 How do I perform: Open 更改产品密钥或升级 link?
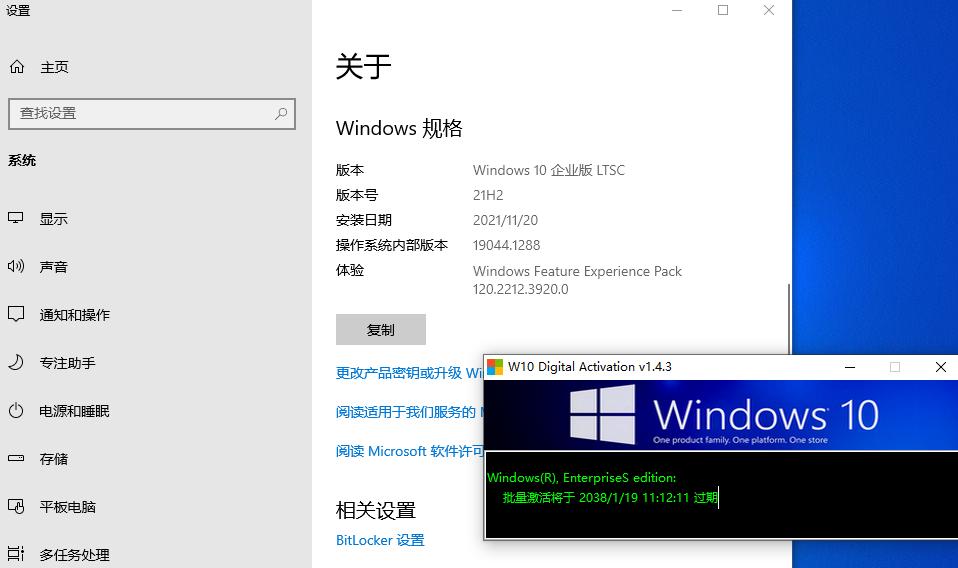point(409,373)
